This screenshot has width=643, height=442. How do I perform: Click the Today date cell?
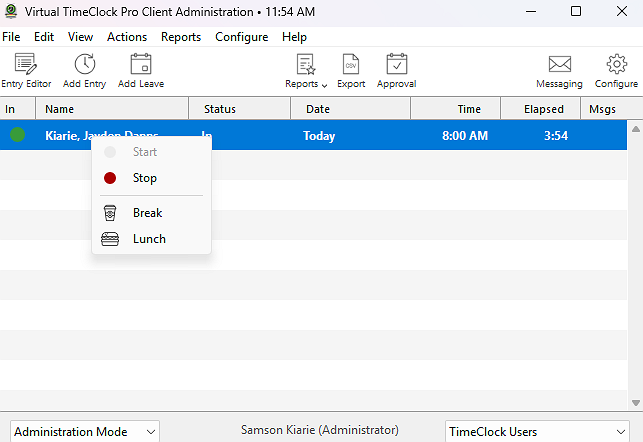click(319, 136)
